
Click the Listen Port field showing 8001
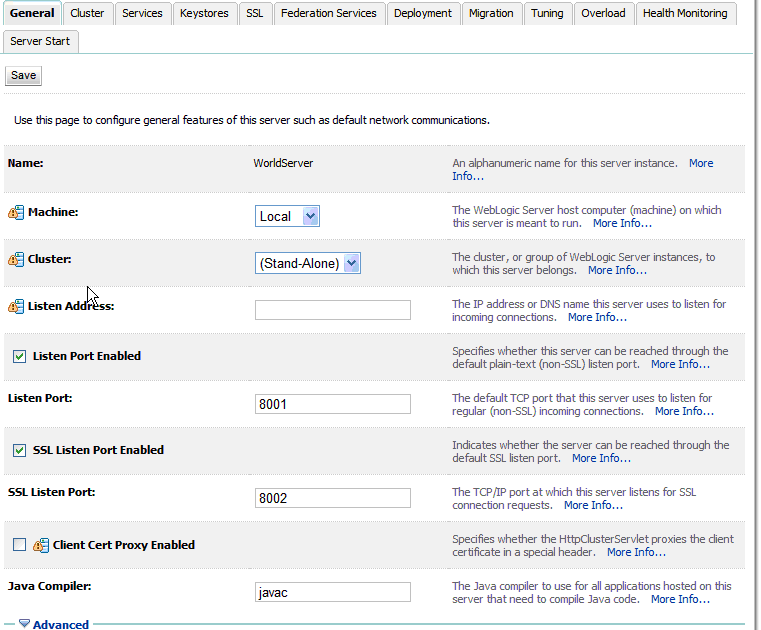click(333, 404)
